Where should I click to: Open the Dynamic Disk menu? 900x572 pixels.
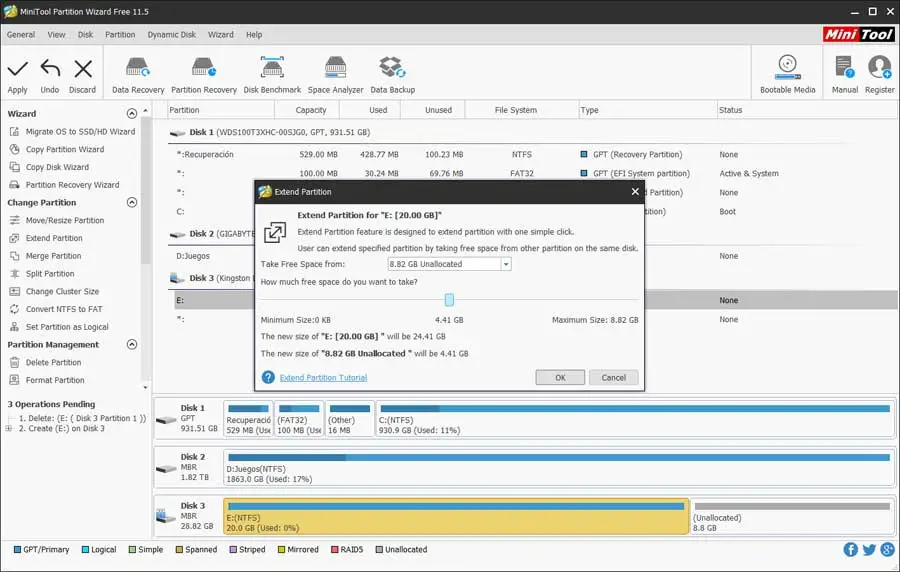172,34
